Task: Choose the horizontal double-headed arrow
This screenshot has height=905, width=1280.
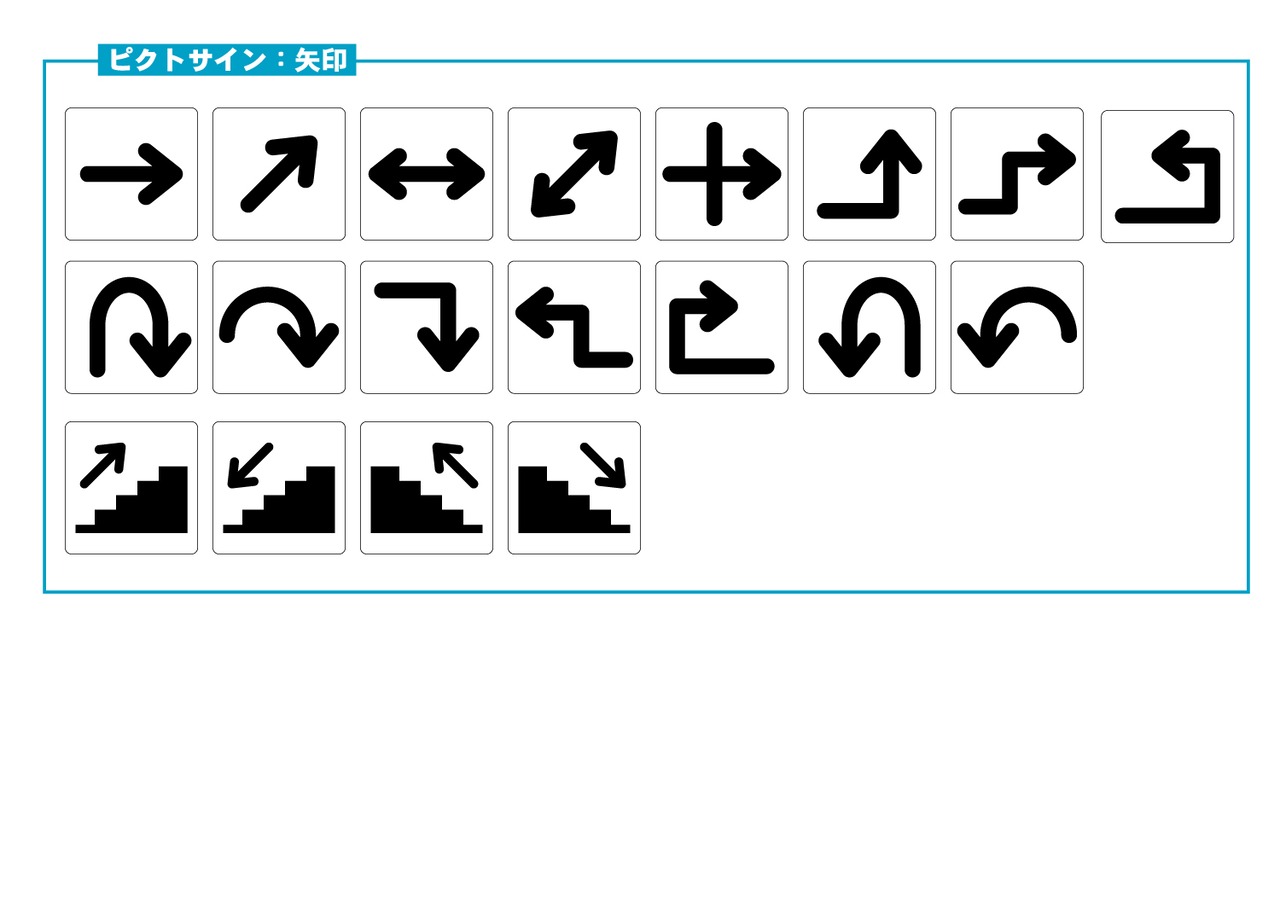Action: coord(427,174)
